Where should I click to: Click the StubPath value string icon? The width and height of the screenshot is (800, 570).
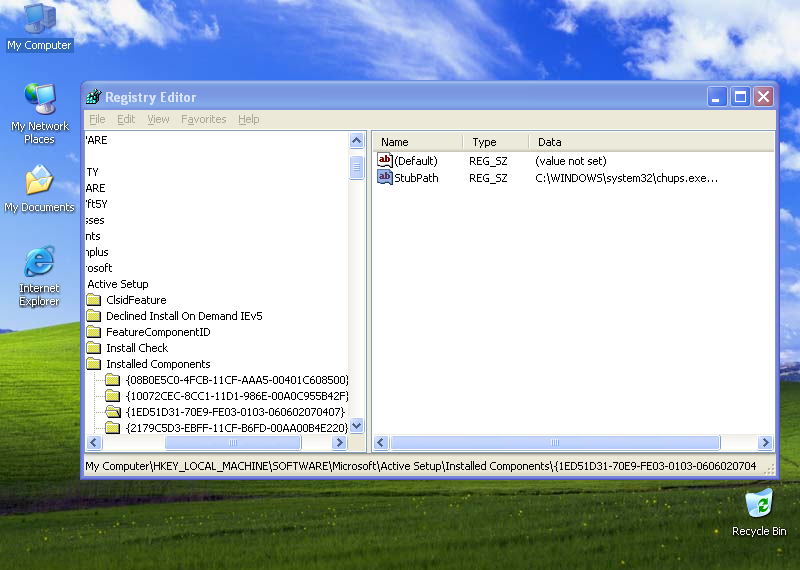pos(385,177)
